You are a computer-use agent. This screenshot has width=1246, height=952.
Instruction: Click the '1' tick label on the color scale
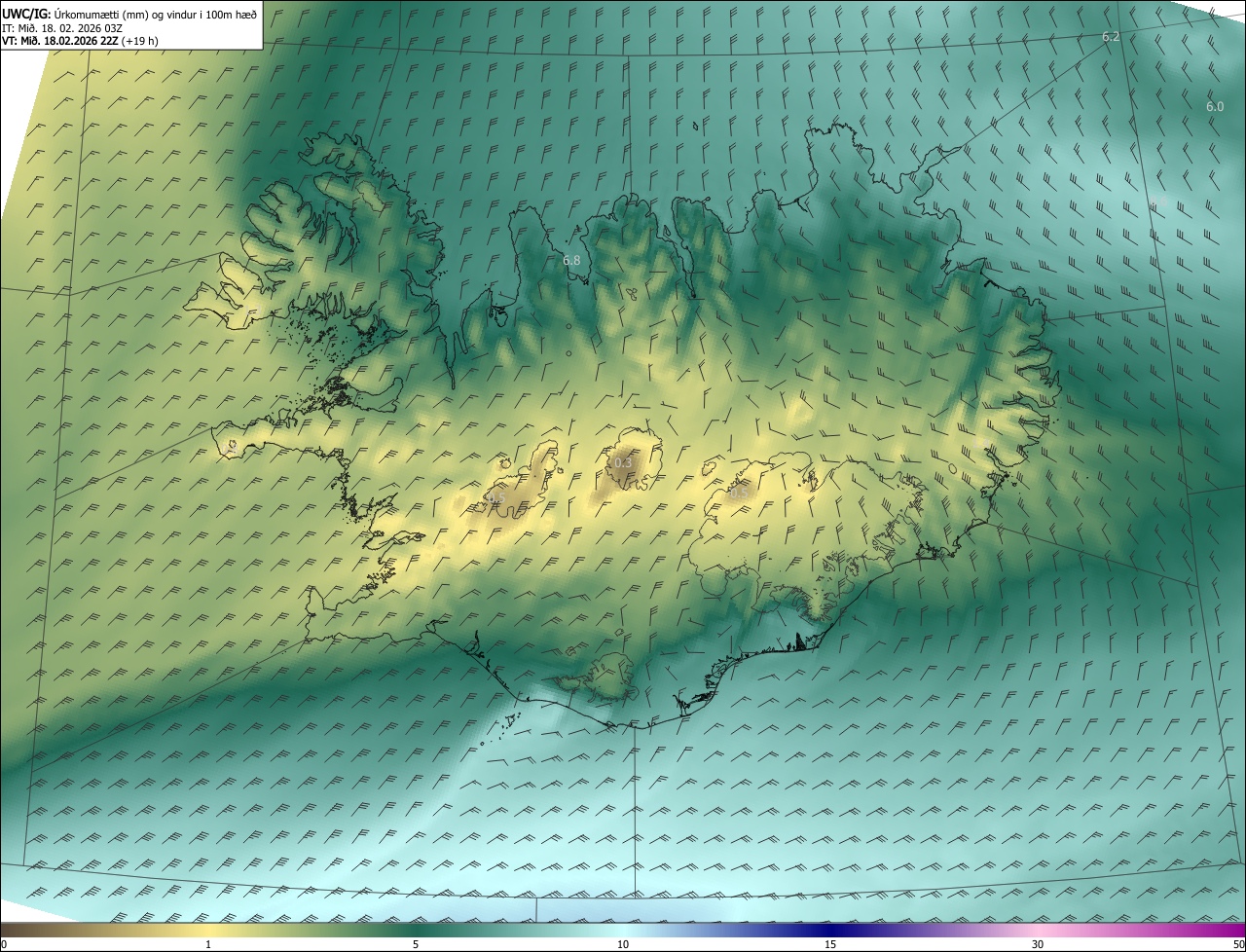[208, 944]
